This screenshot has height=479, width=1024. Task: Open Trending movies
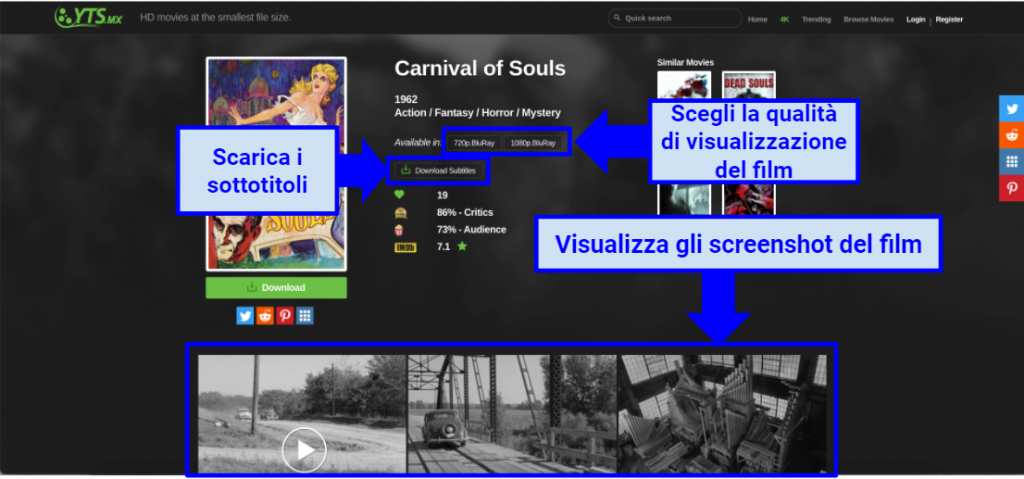pyautogui.click(x=816, y=20)
